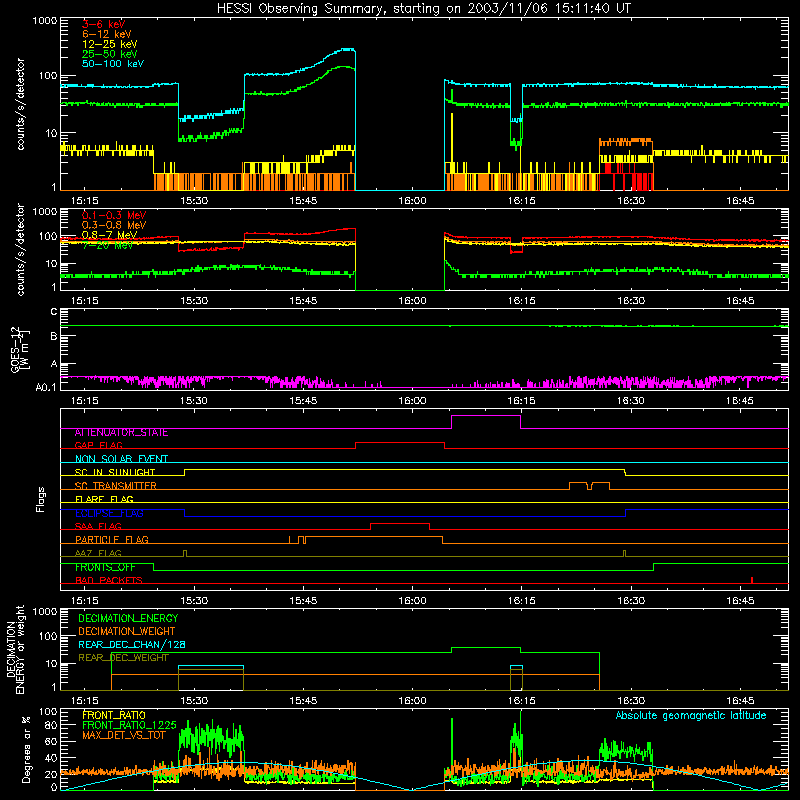The image size is (800, 800).
Task: Click the FRONT_RATIO legend entry
Action: pos(114,716)
